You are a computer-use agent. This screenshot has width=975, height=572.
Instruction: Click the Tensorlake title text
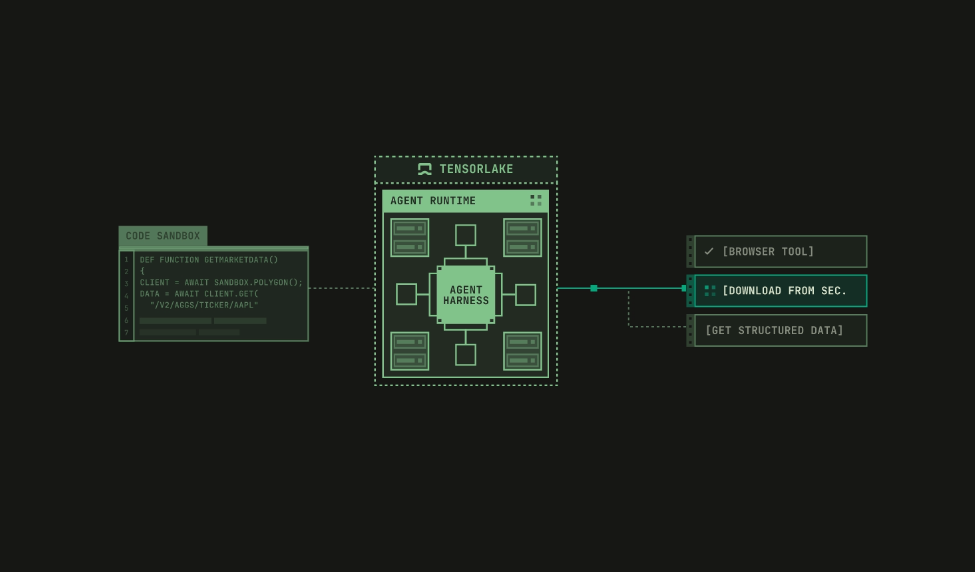click(476, 169)
